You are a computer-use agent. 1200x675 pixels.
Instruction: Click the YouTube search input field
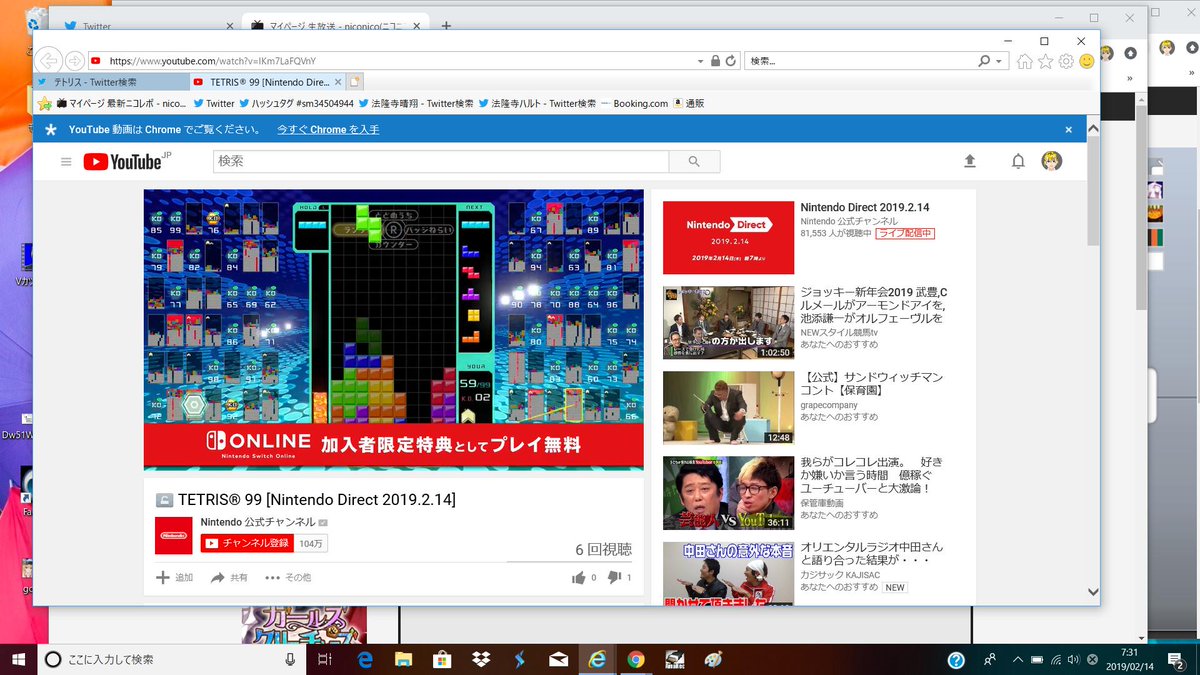tap(441, 161)
